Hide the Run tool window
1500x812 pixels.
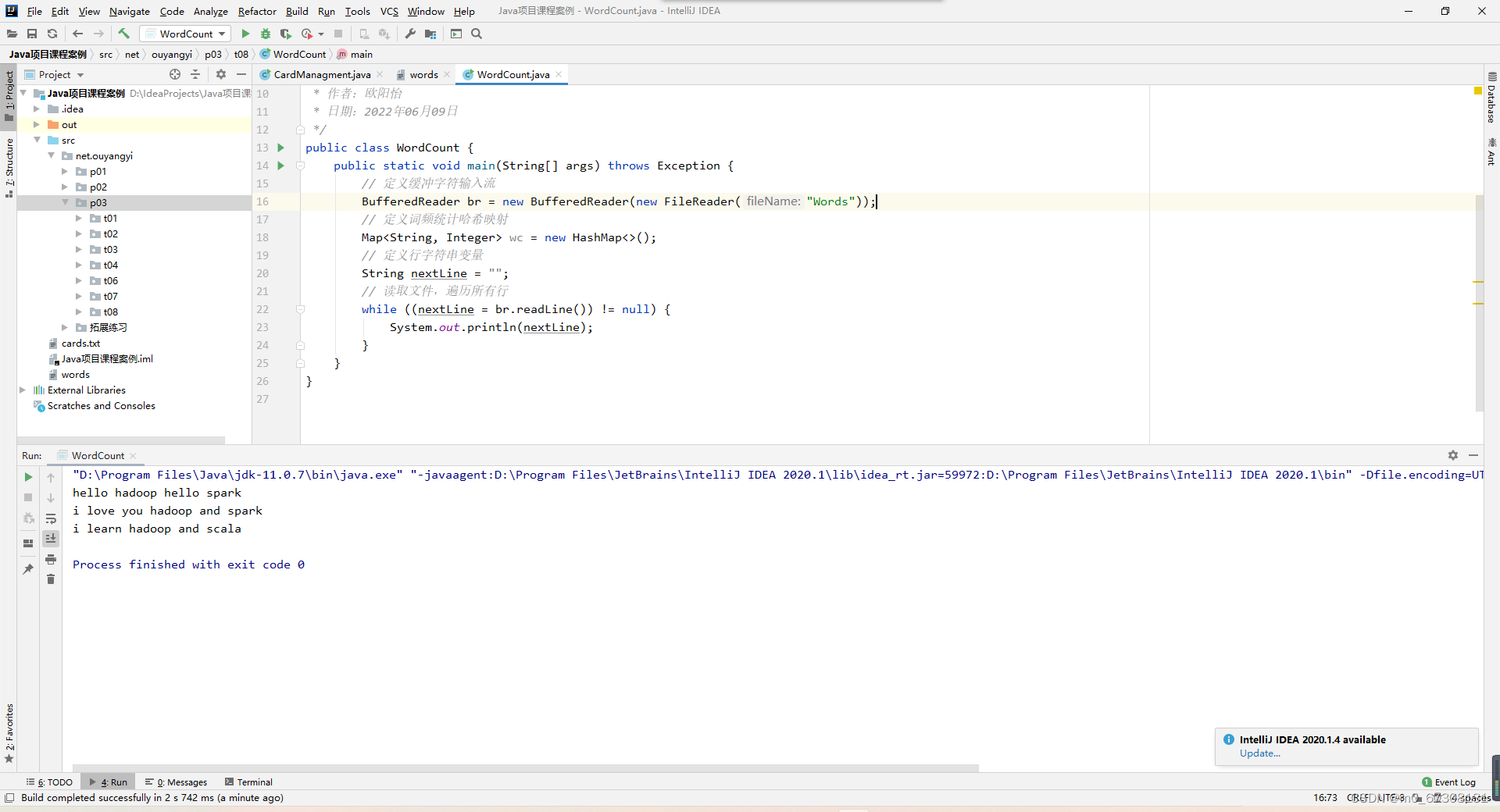click(1473, 455)
